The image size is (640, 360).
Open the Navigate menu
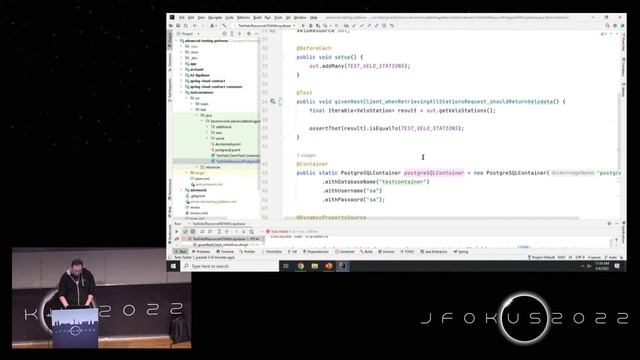[x=215, y=18]
